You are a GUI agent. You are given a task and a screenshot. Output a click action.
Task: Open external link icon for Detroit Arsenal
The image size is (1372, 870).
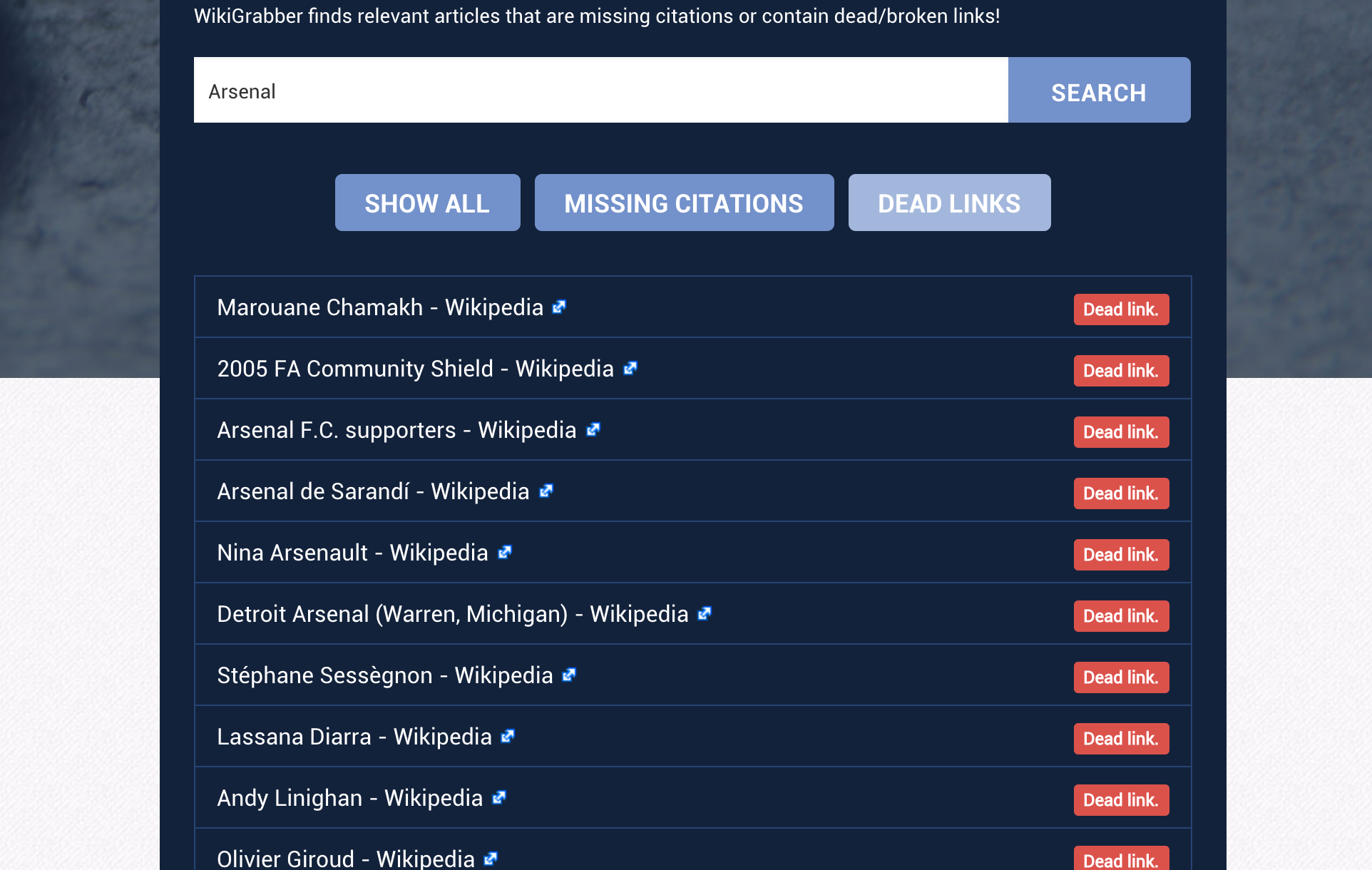click(705, 613)
